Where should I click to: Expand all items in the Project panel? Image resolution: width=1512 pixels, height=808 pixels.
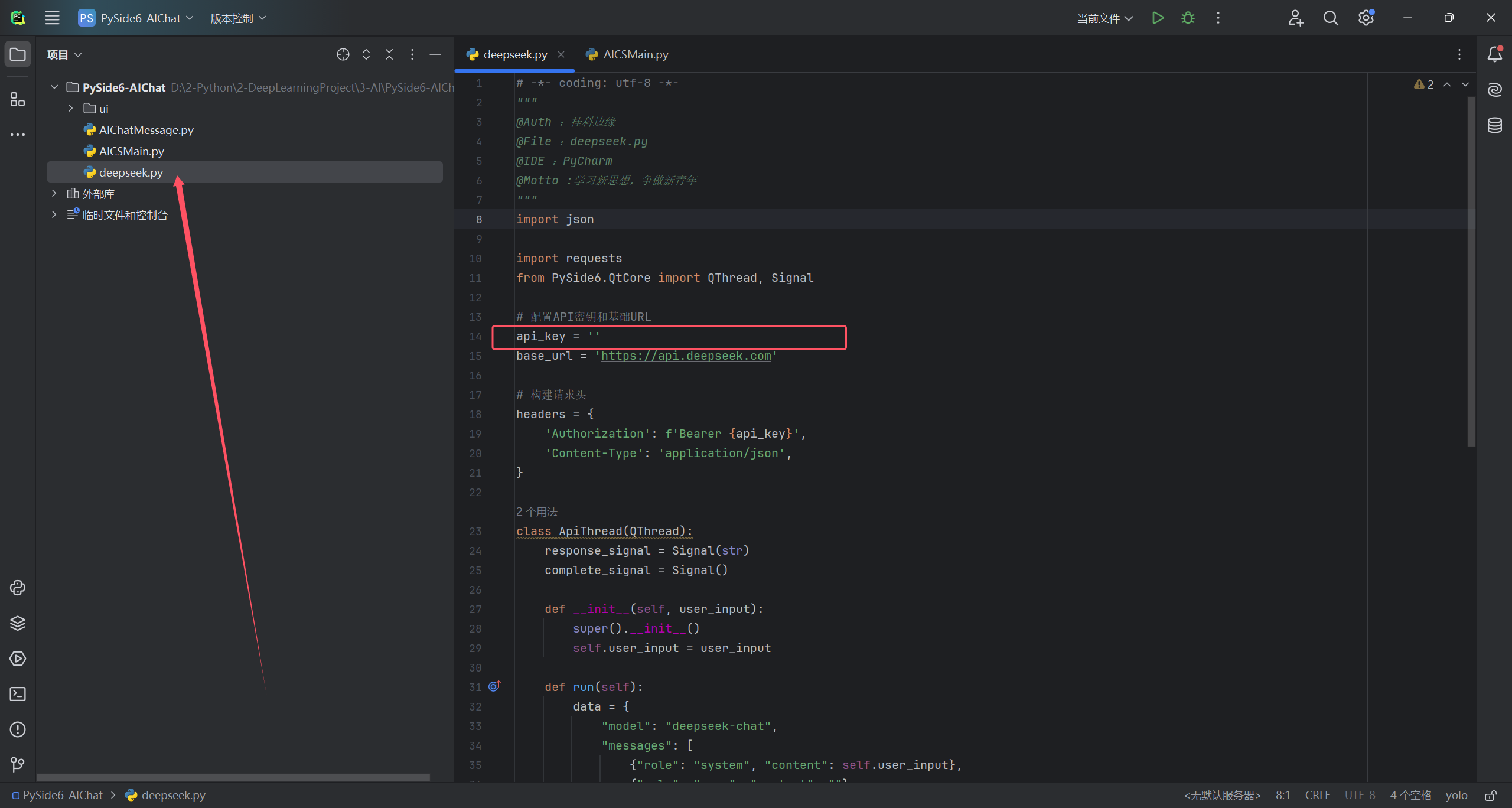click(366, 54)
